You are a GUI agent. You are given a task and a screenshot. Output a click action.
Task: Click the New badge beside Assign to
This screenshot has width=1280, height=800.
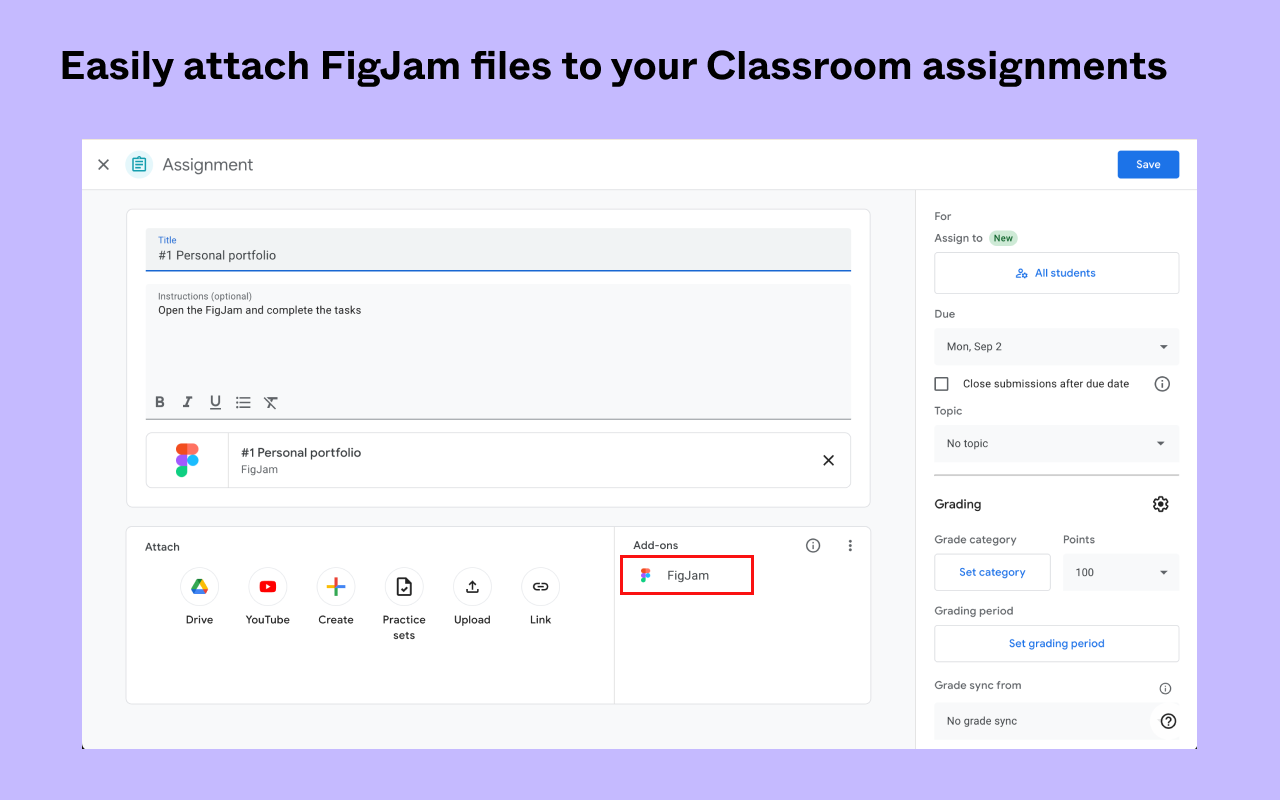[x=1003, y=238]
